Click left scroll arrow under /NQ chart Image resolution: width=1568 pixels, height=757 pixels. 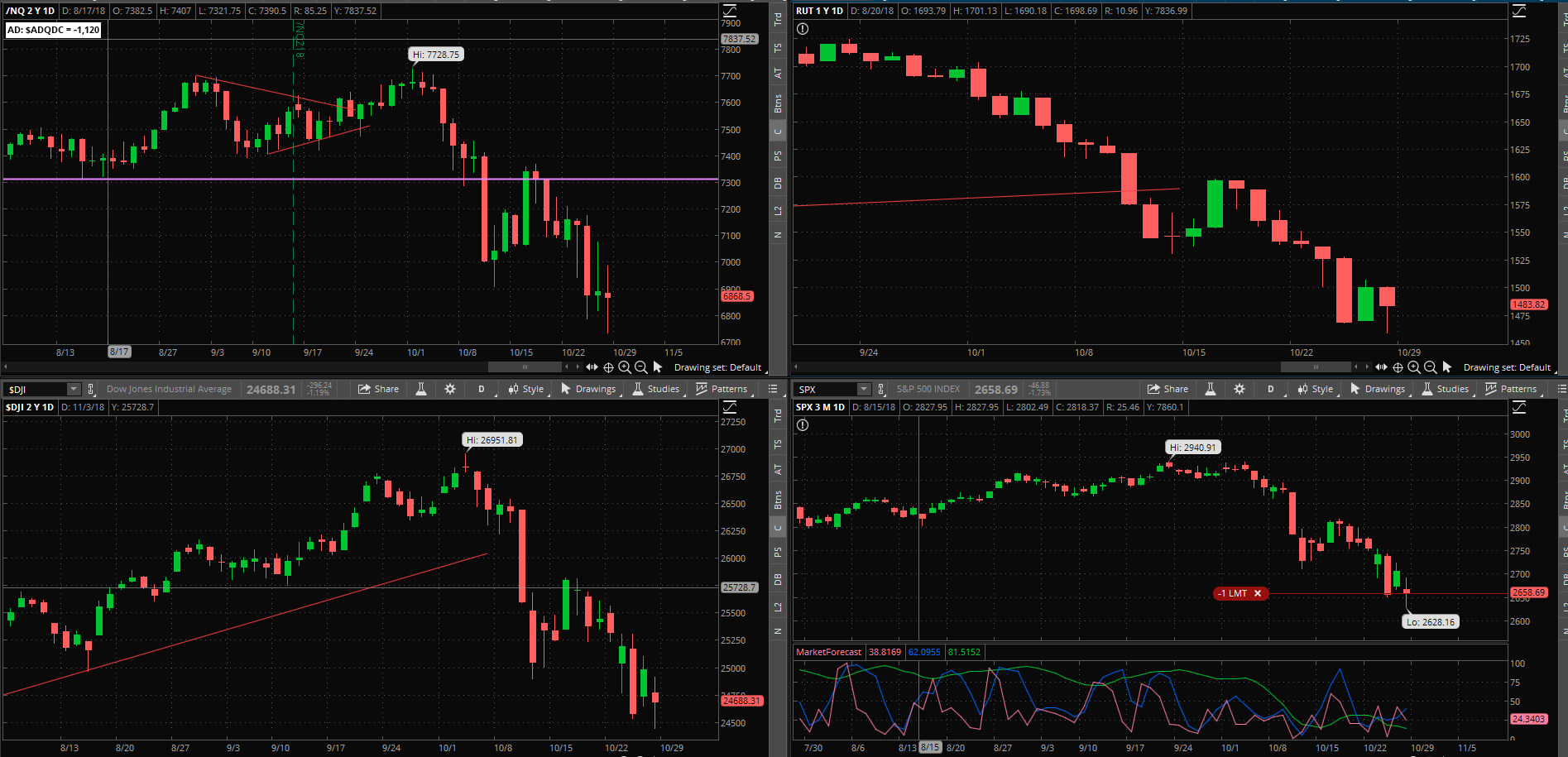[6, 367]
